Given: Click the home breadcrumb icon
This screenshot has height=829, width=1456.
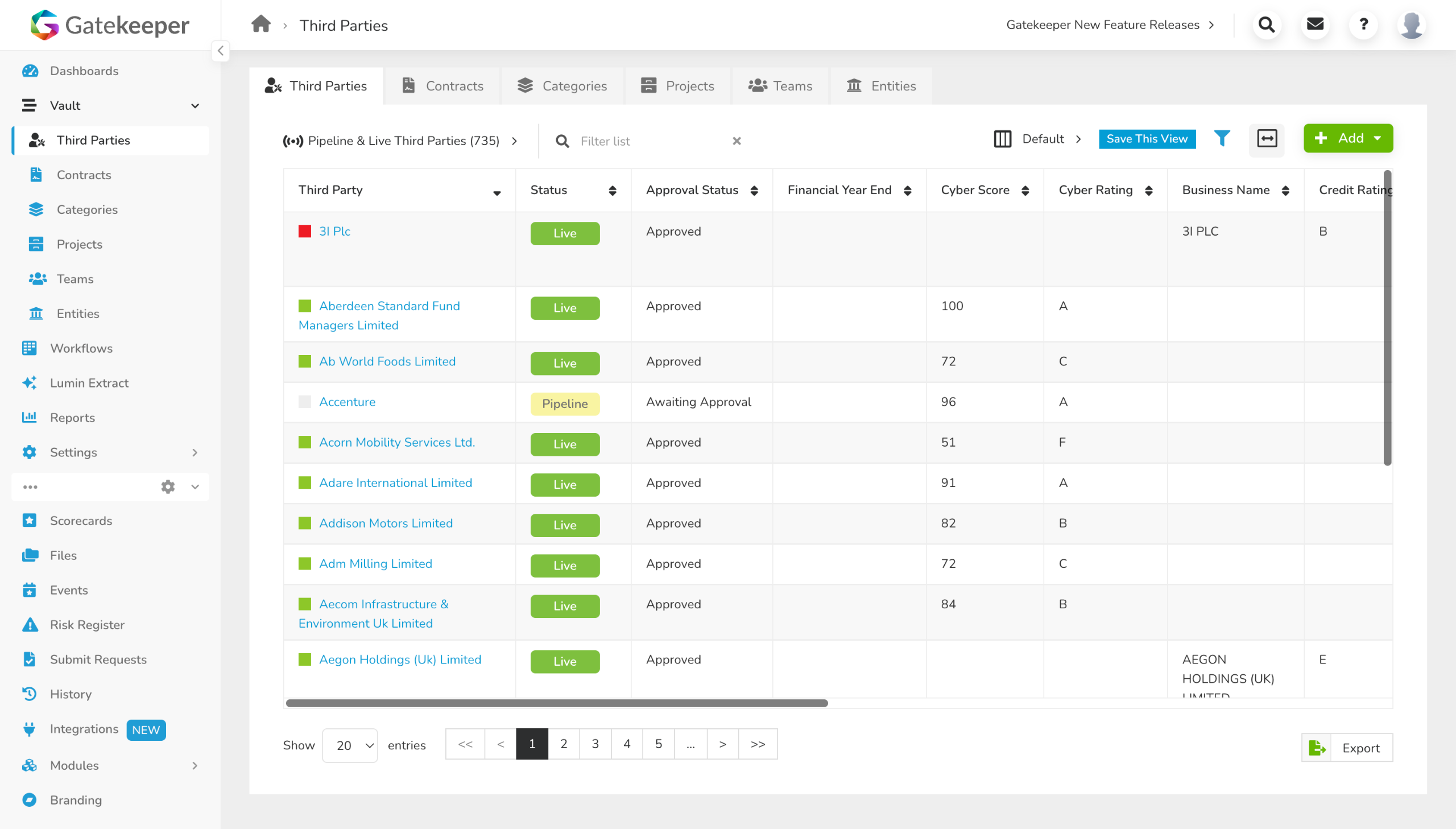Looking at the screenshot, I should pyautogui.click(x=260, y=24).
